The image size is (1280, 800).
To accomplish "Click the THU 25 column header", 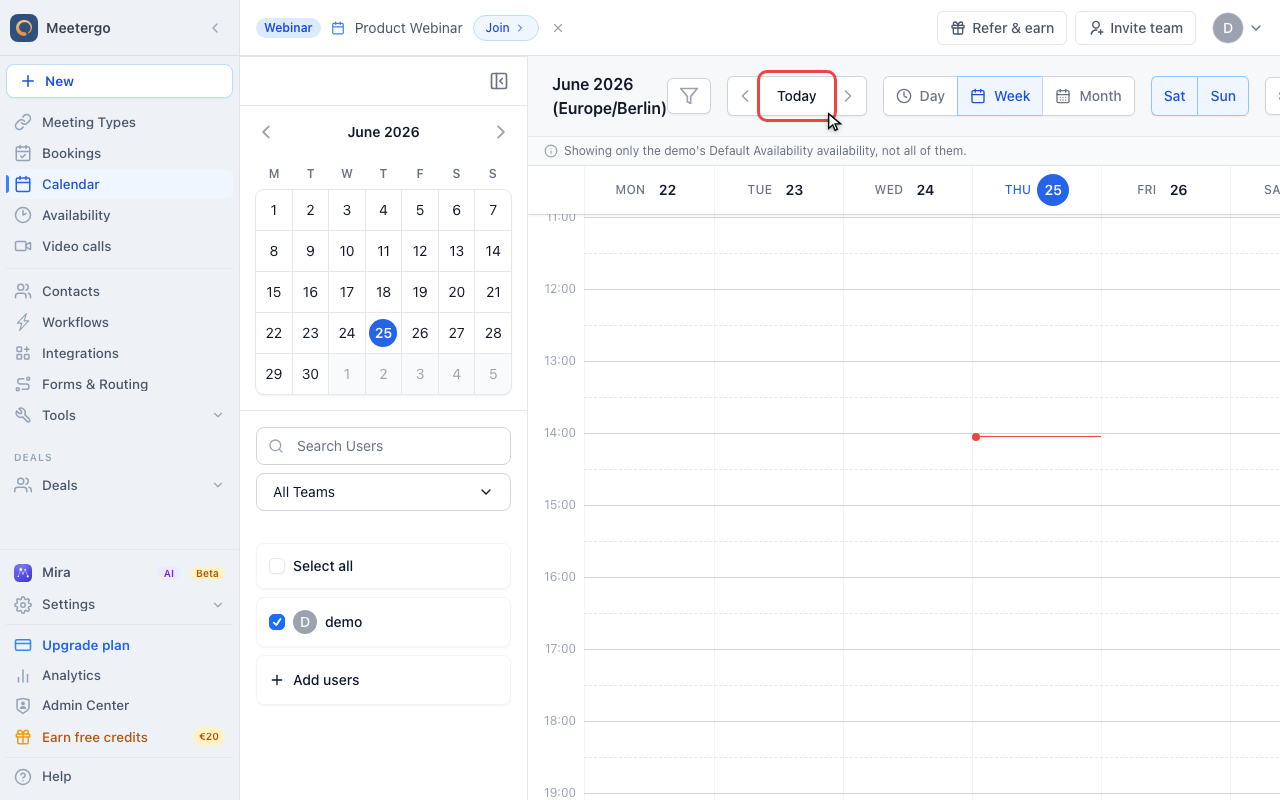I will [x=1036, y=190].
